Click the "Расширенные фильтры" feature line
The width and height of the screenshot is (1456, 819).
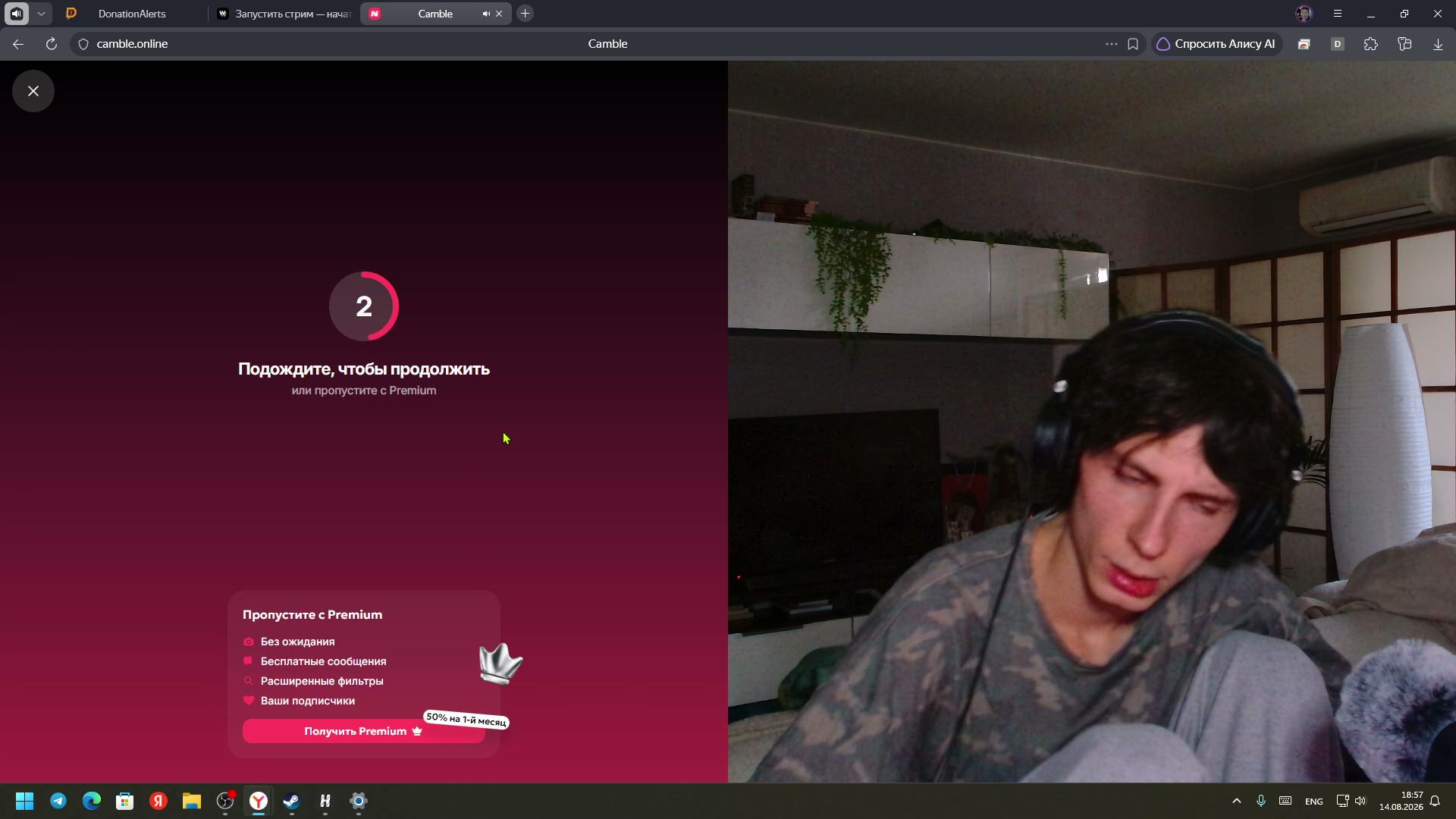313,681
